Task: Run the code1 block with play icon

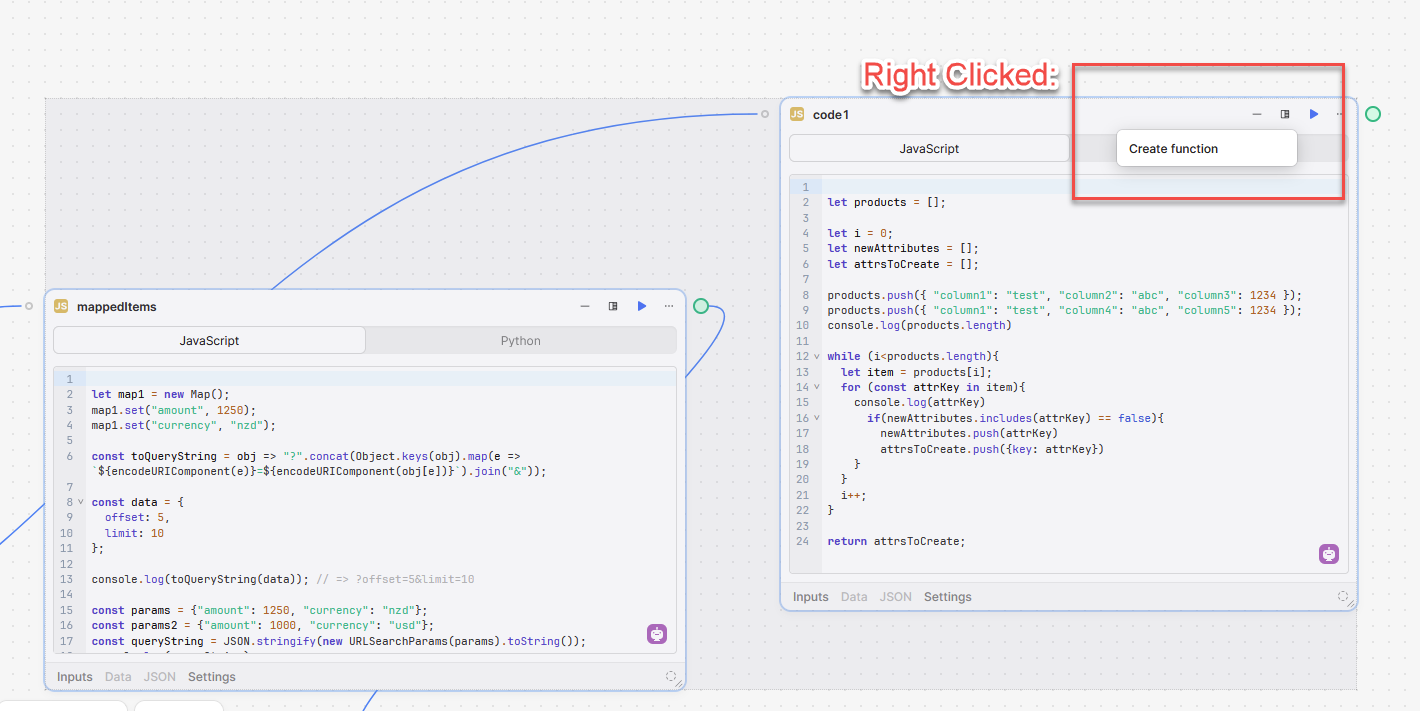Action: [1314, 114]
